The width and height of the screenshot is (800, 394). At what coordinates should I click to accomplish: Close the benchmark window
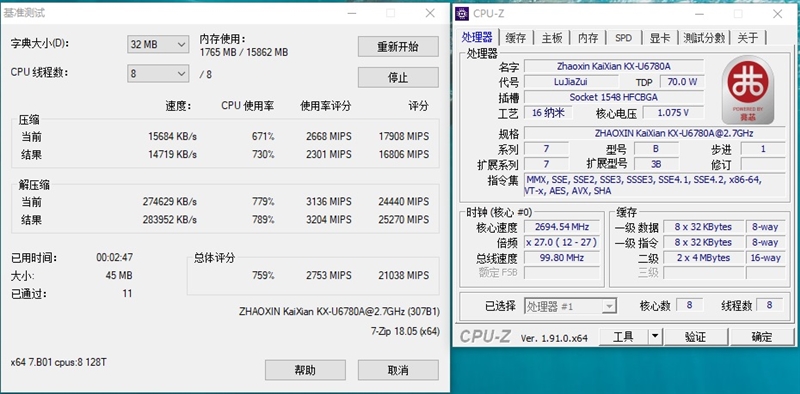click(430, 13)
